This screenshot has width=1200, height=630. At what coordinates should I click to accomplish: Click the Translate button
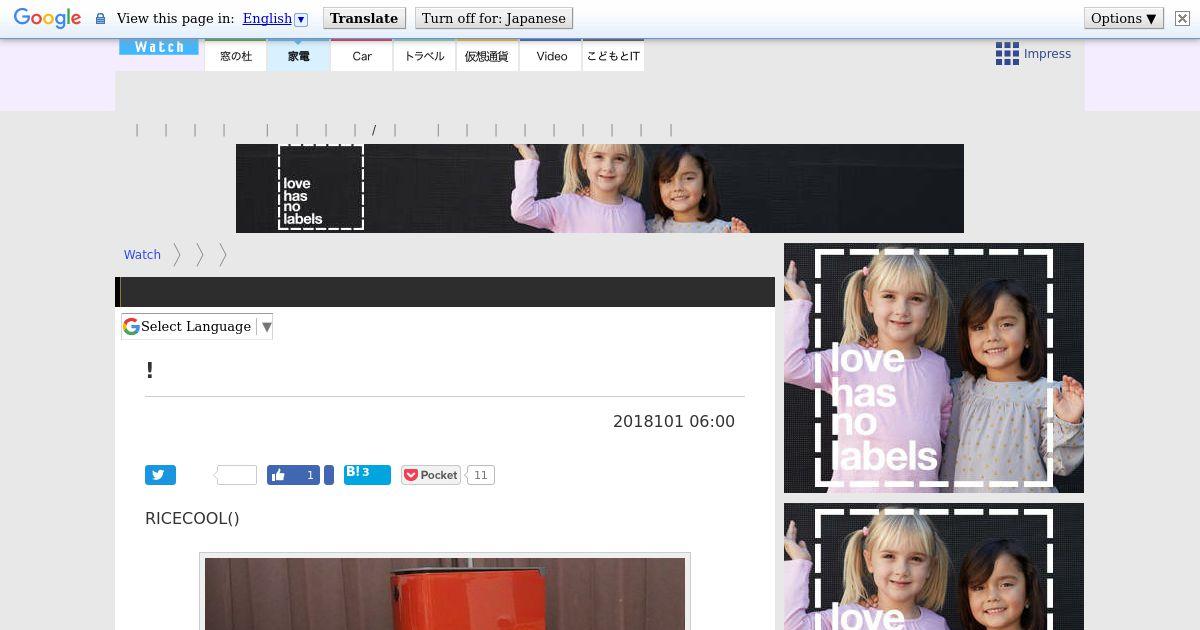[x=364, y=18]
